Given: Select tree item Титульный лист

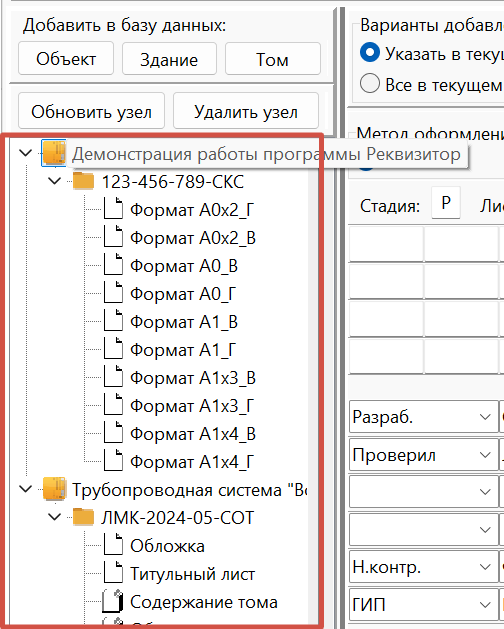Looking at the screenshot, I should [x=192, y=574].
